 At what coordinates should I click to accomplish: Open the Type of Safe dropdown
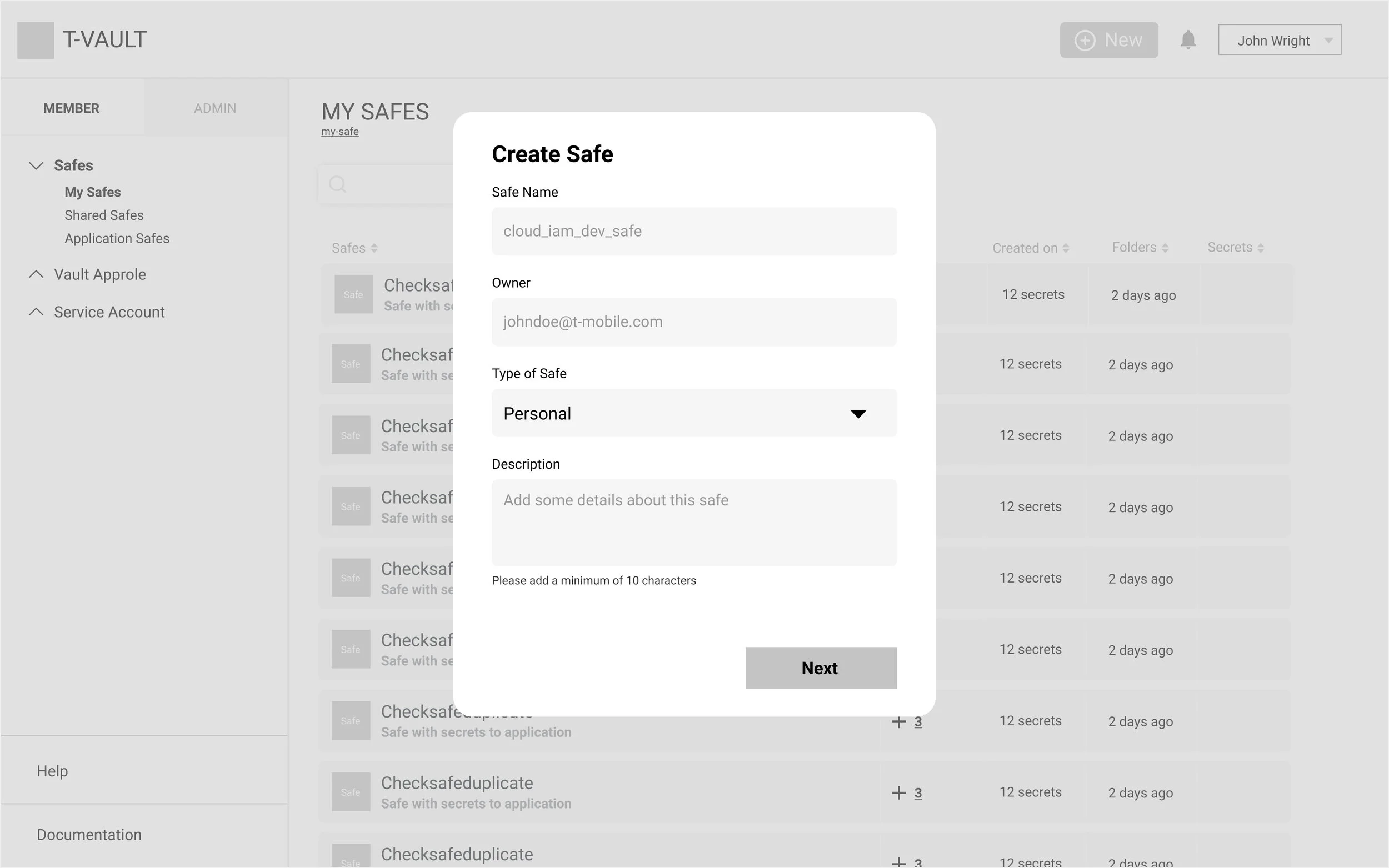pos(693,413)
